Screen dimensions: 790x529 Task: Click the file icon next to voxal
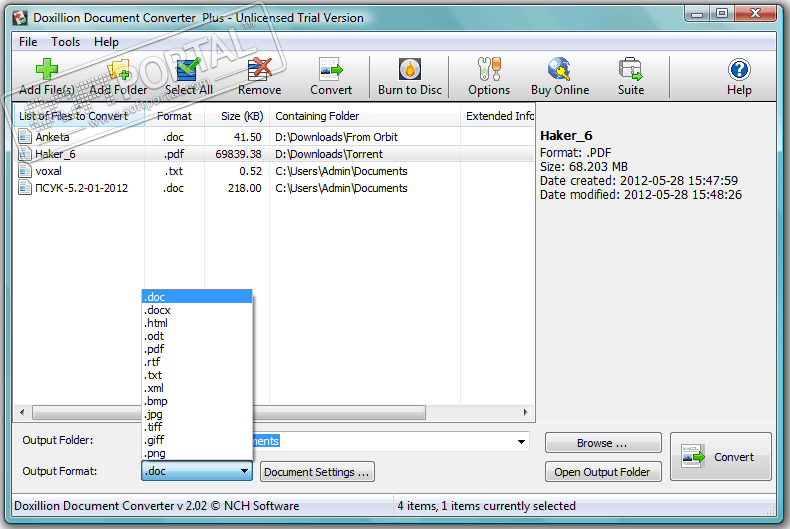(25, 171)
